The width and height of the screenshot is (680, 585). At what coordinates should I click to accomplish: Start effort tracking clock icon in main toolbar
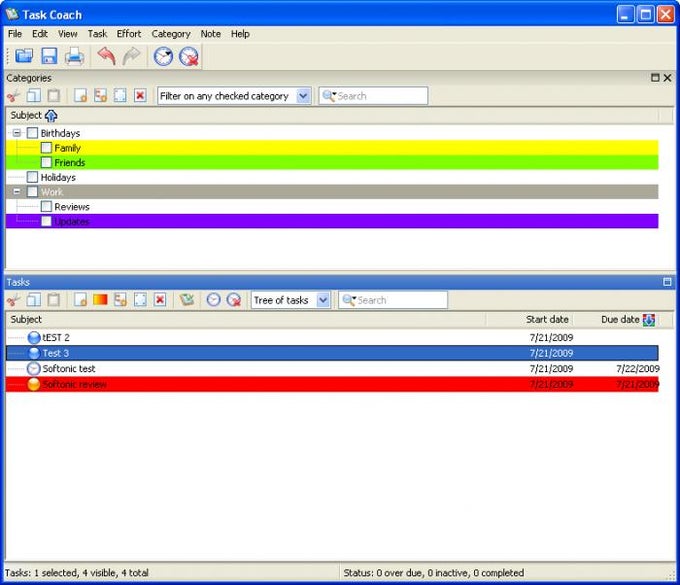(x=163, y=56)
